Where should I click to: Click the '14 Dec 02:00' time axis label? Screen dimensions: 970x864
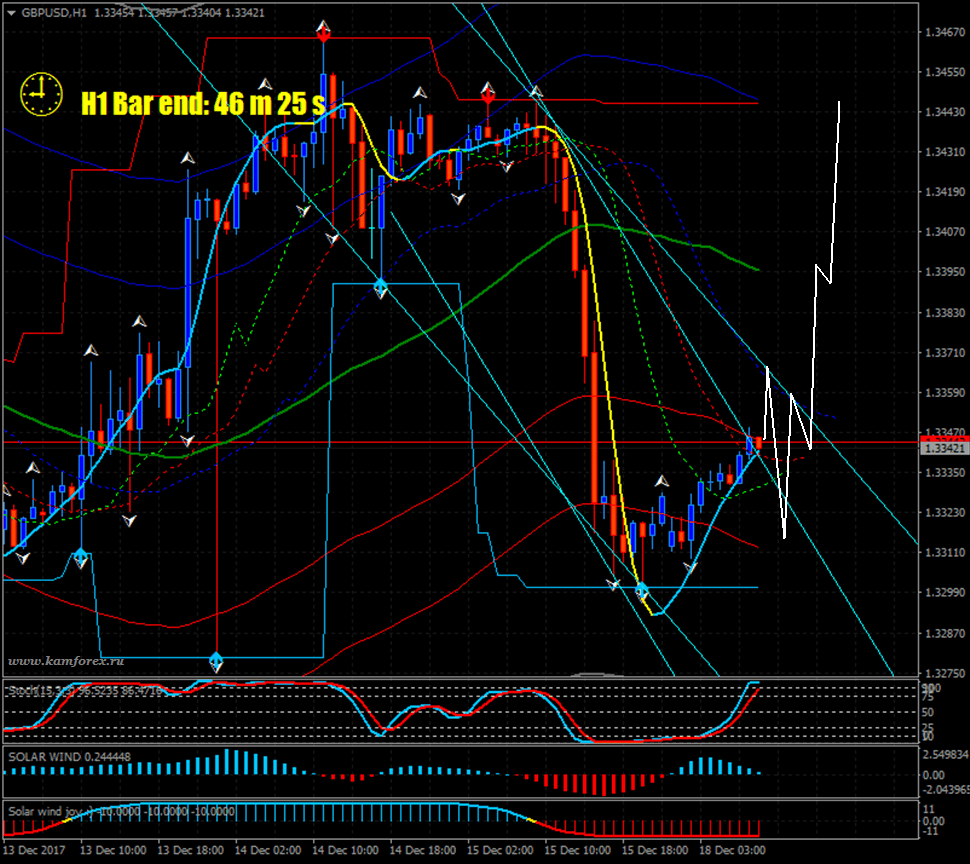(268, 850)
